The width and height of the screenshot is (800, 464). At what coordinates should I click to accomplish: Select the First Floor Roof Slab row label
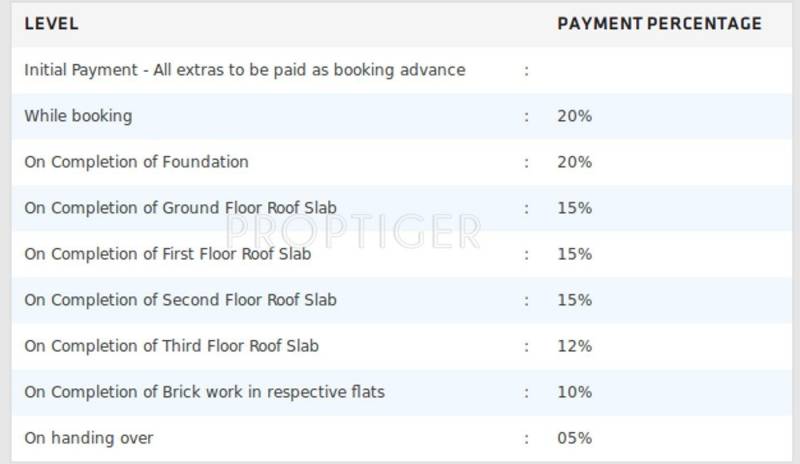167,254
